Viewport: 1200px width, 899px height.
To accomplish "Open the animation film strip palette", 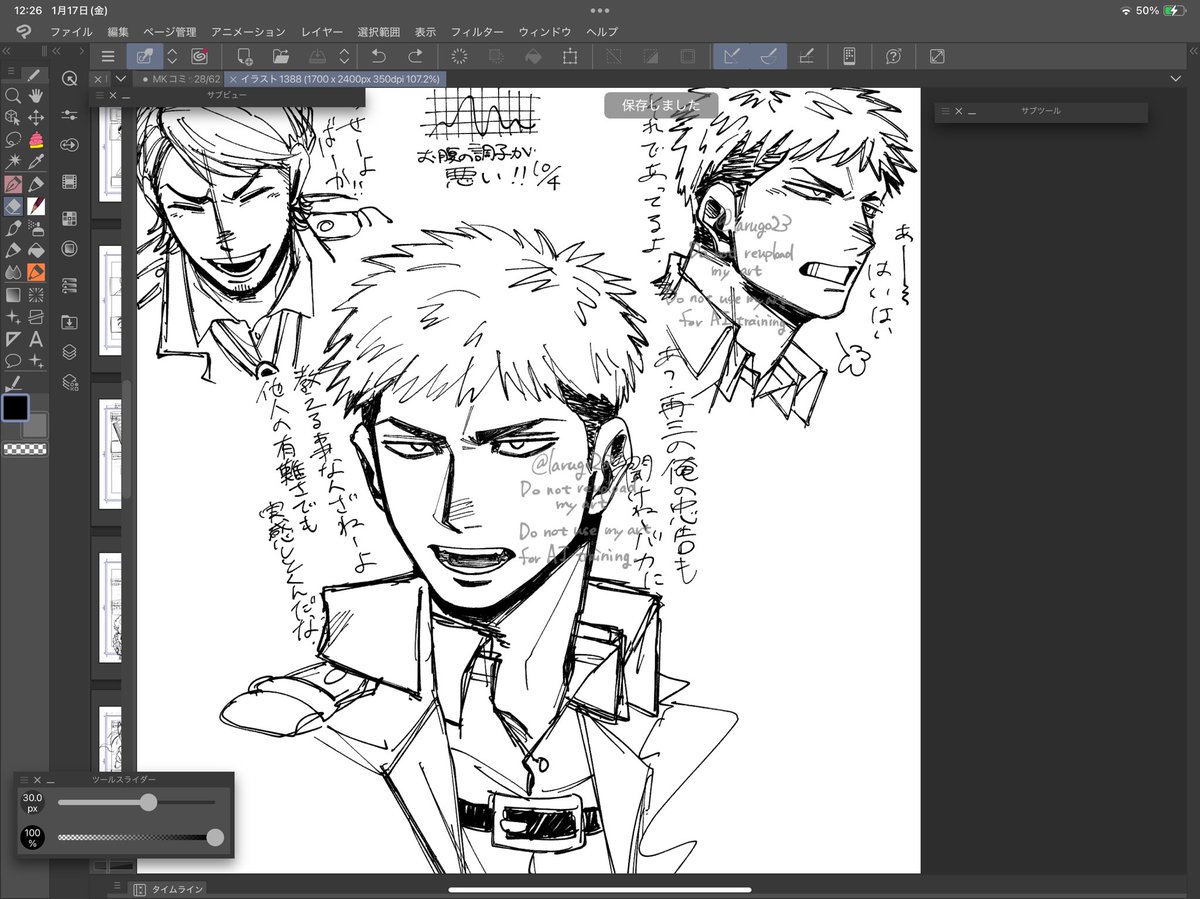I will click(x=69, y=181).
